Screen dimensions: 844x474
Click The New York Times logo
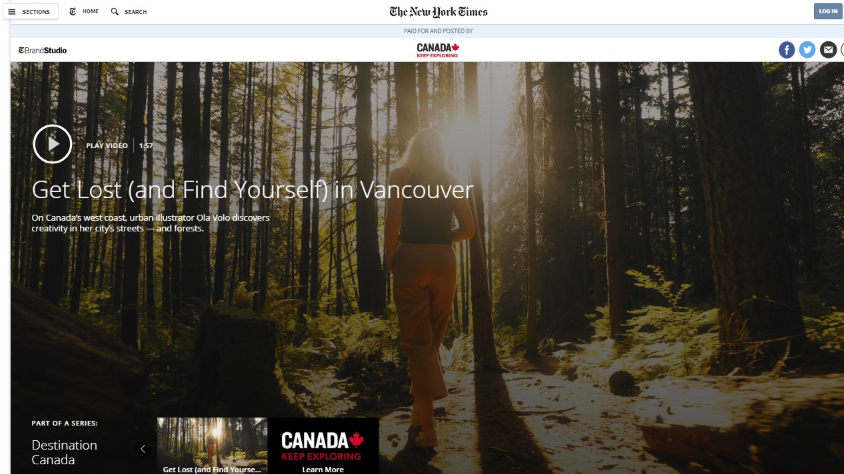click(x=438, y=12)
